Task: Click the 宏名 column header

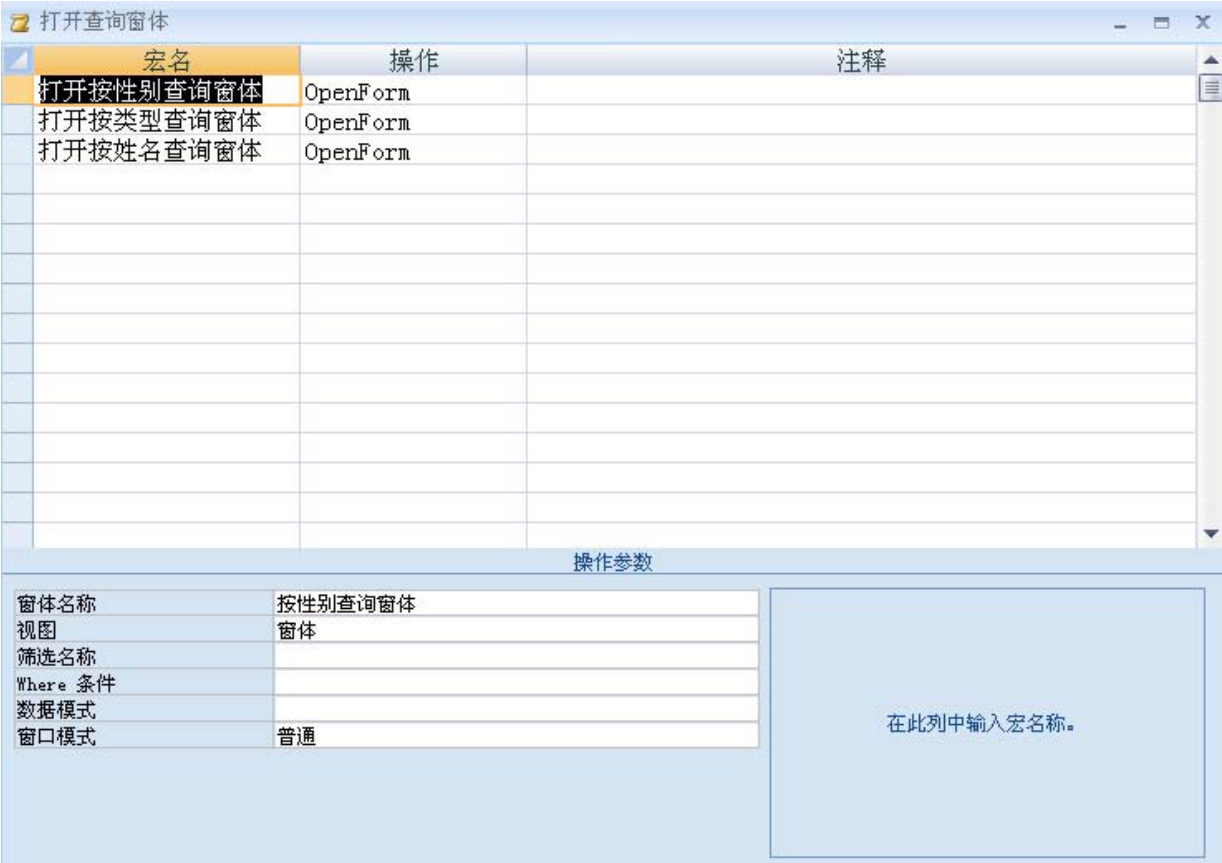Action: pyautogui.click(x=167, y=60)
